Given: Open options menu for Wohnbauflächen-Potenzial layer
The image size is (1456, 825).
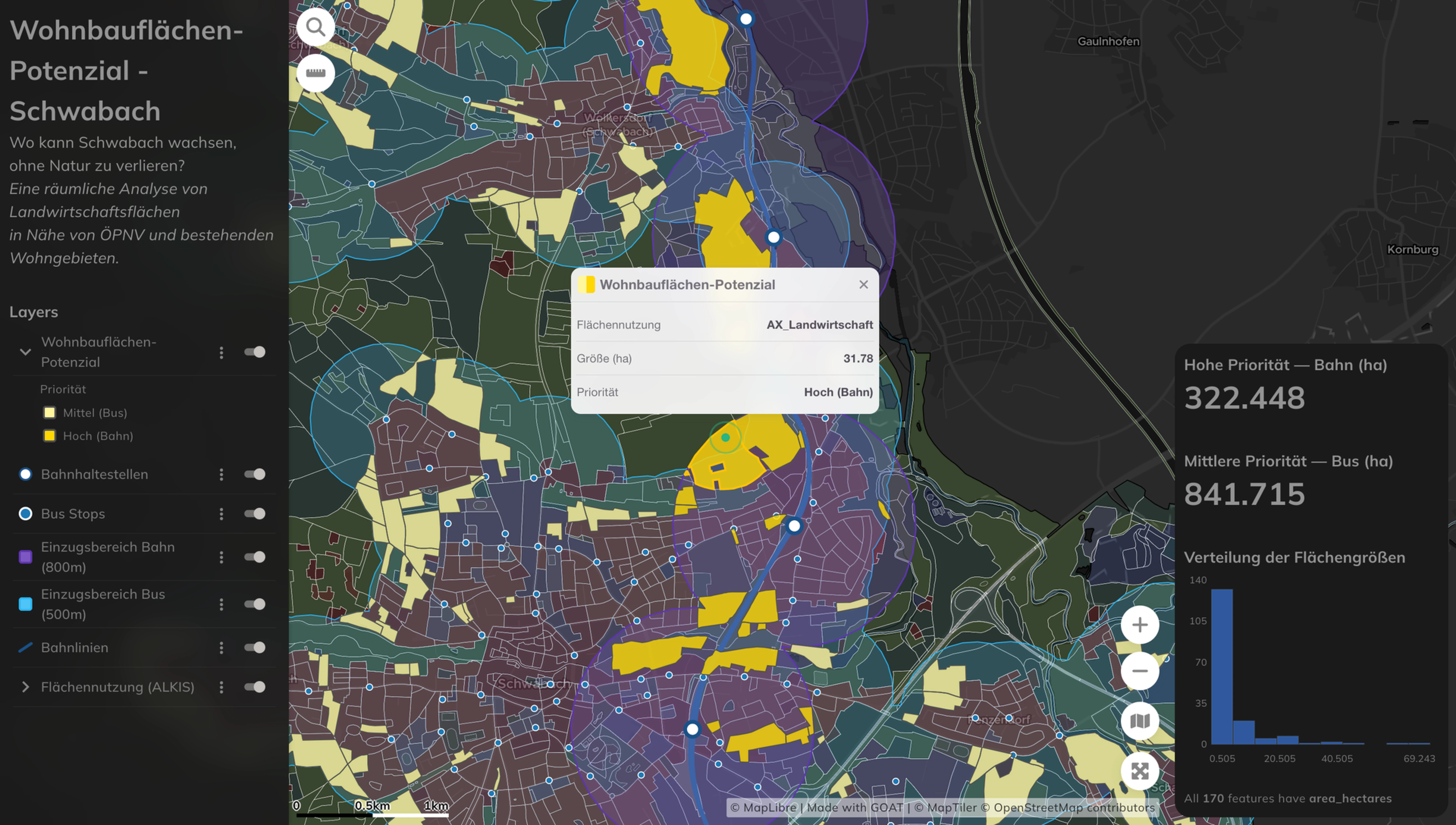Looking at the screenshot, I should point(221,352).
